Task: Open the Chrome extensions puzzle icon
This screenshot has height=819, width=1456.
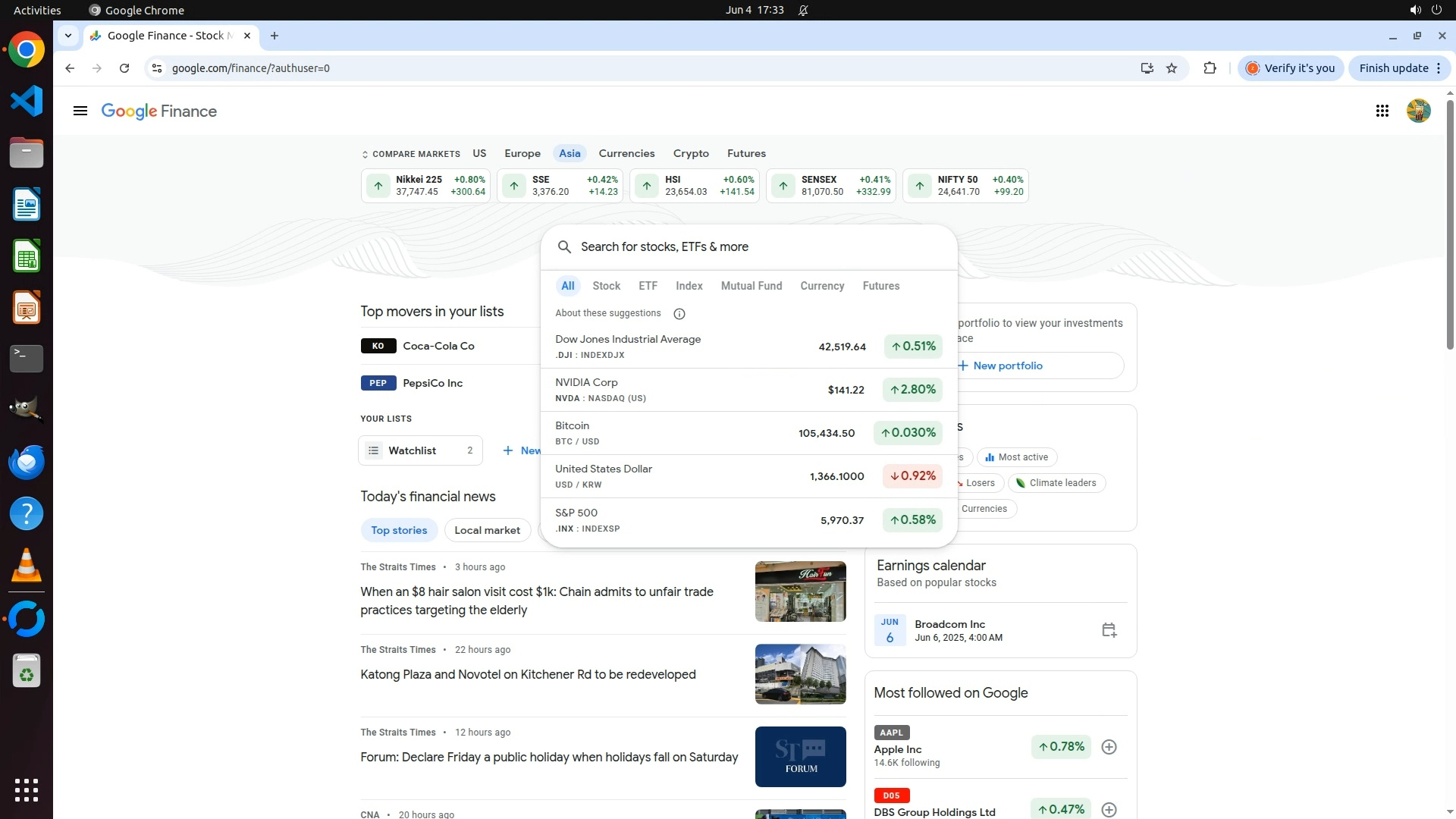Action: pos(1210,68)
